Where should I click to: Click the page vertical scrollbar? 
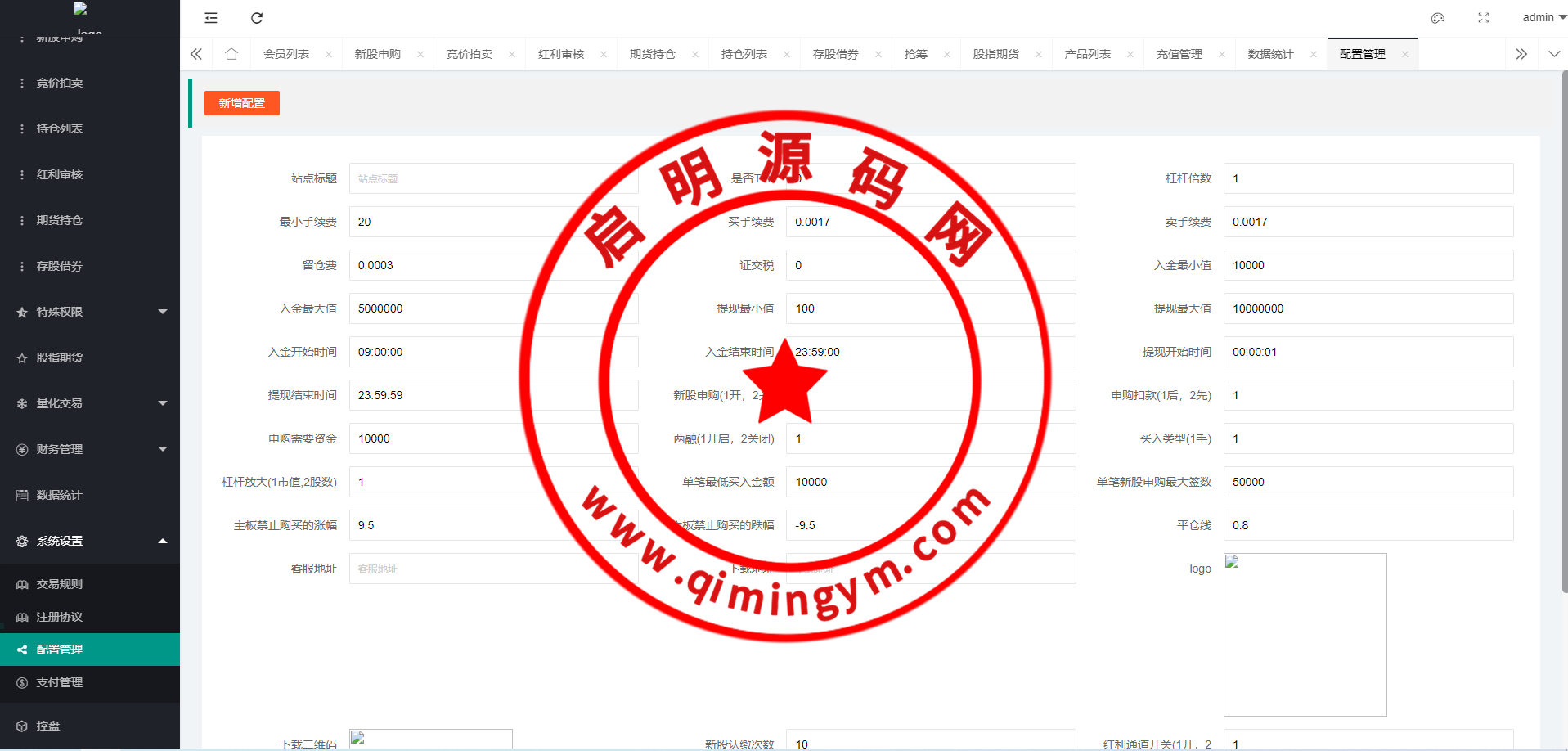tap(1564, 327)
